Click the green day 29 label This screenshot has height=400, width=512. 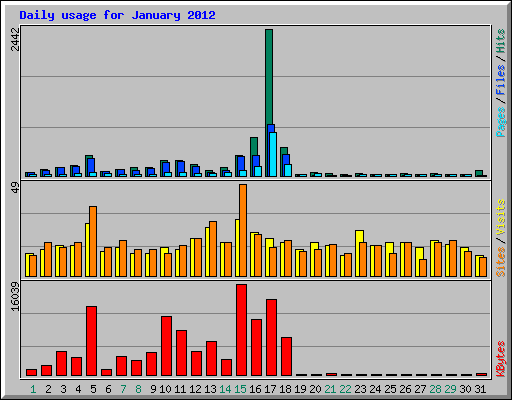(x=450, y=389)
